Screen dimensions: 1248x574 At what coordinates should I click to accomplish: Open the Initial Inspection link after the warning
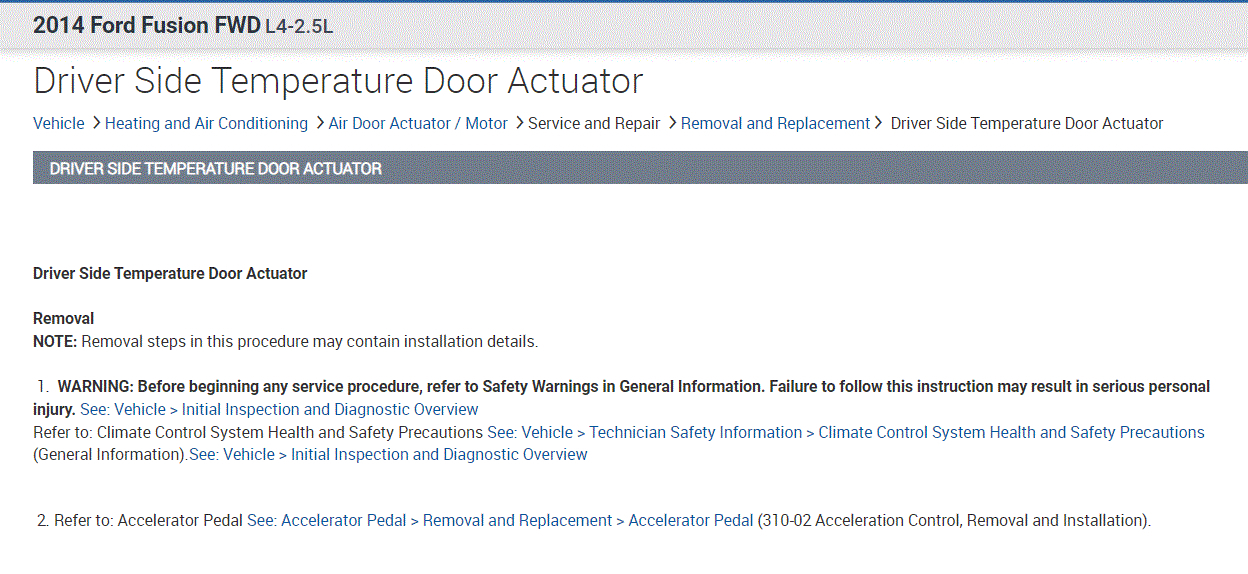(x=279, y=409)
